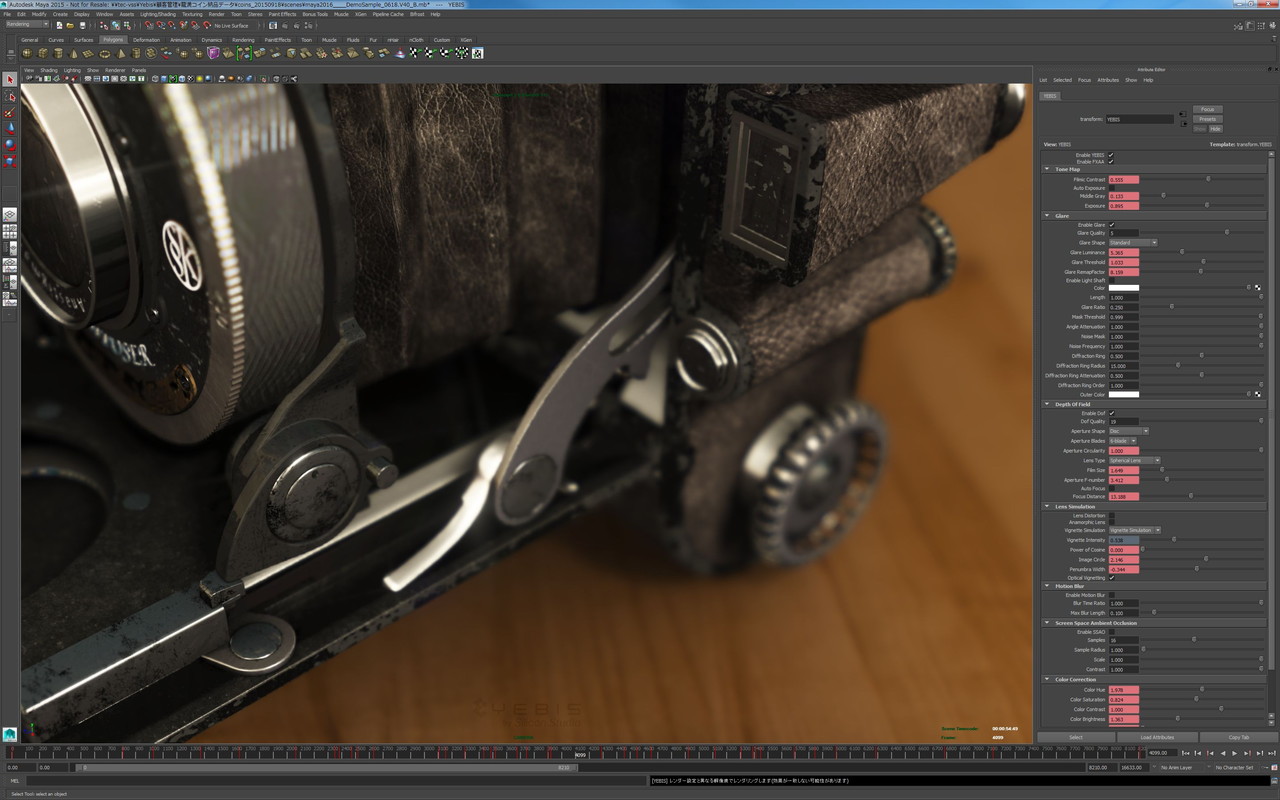Click the play forward button
Viewport: 1280px width, 800px height.
[x=1234, y=753]
